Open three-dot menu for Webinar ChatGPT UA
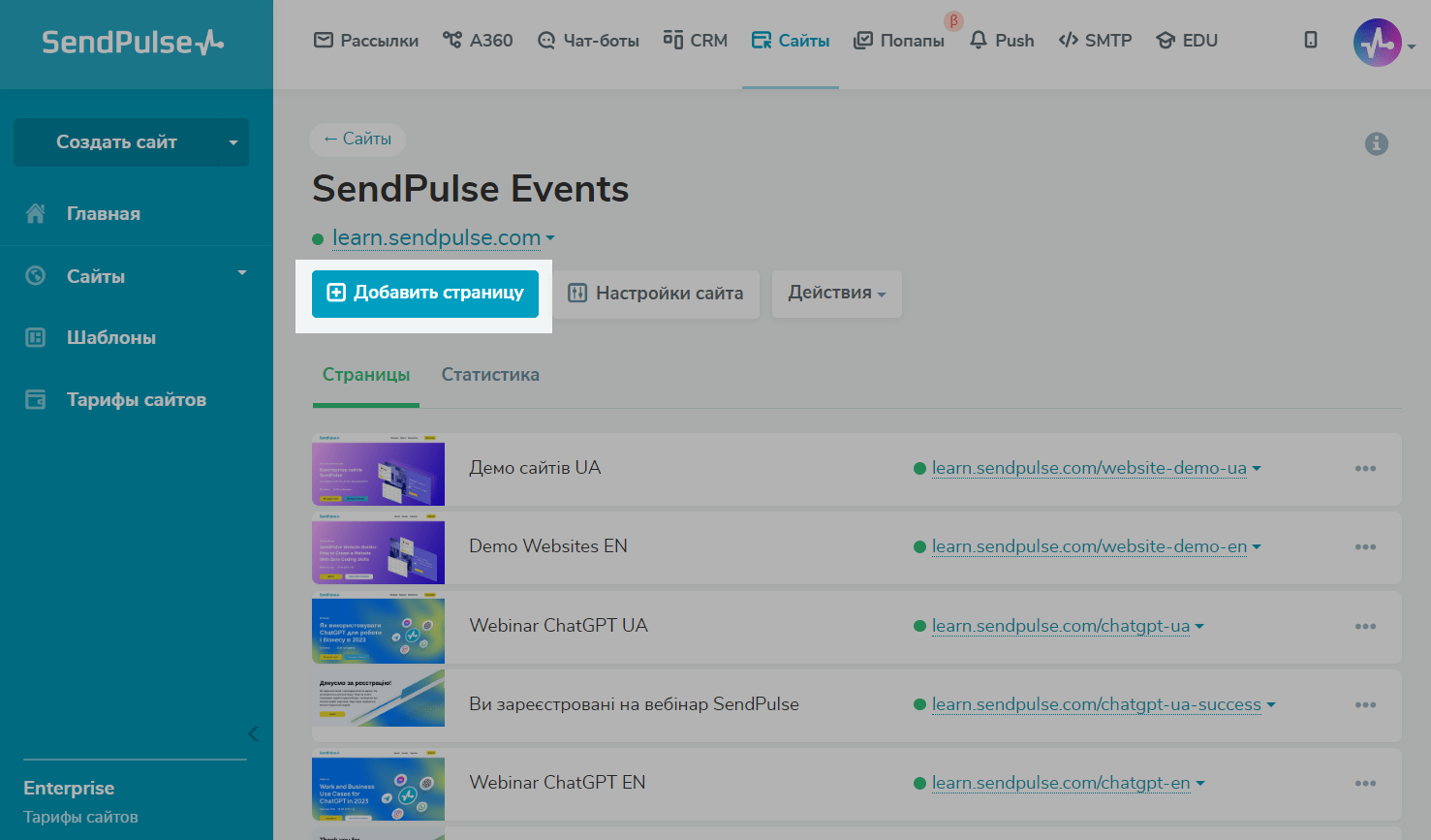Image resolution: width=1431 pixels, height=840 pixels. point(1366,627)
